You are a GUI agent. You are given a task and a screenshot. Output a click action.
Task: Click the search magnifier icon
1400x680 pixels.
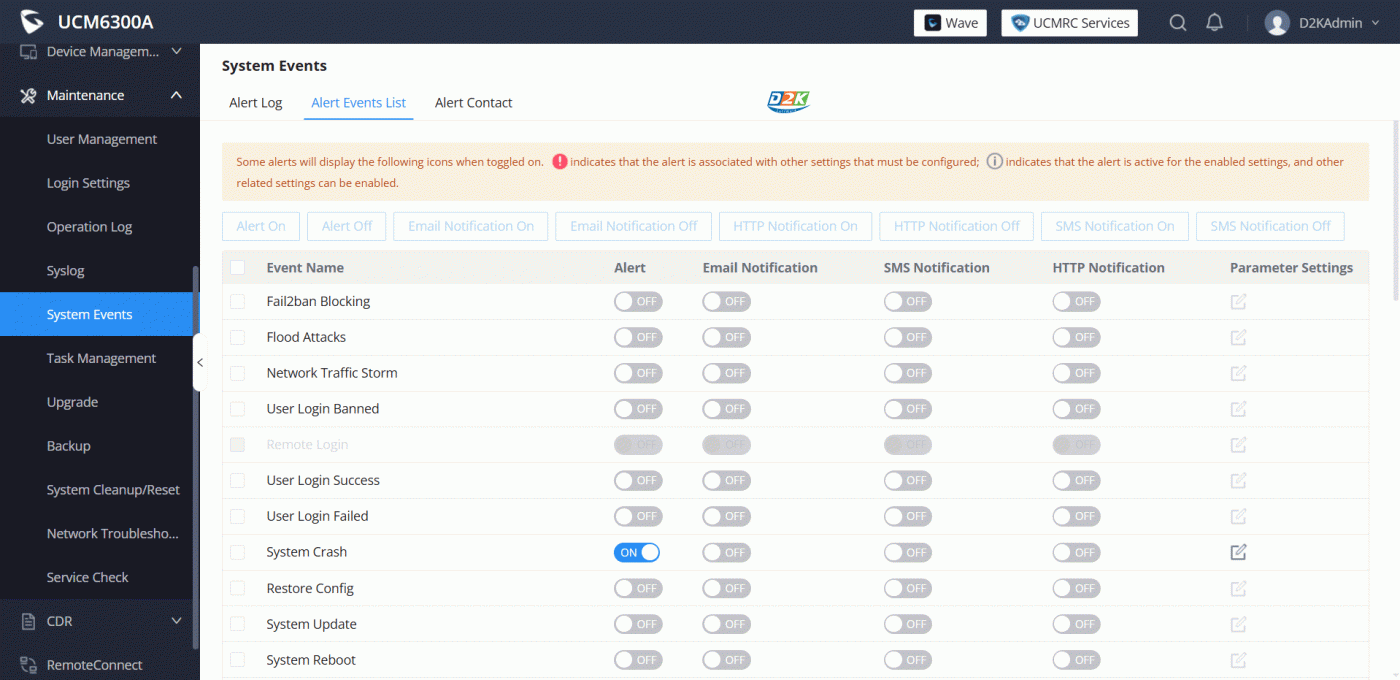[x=1178, y=23]
